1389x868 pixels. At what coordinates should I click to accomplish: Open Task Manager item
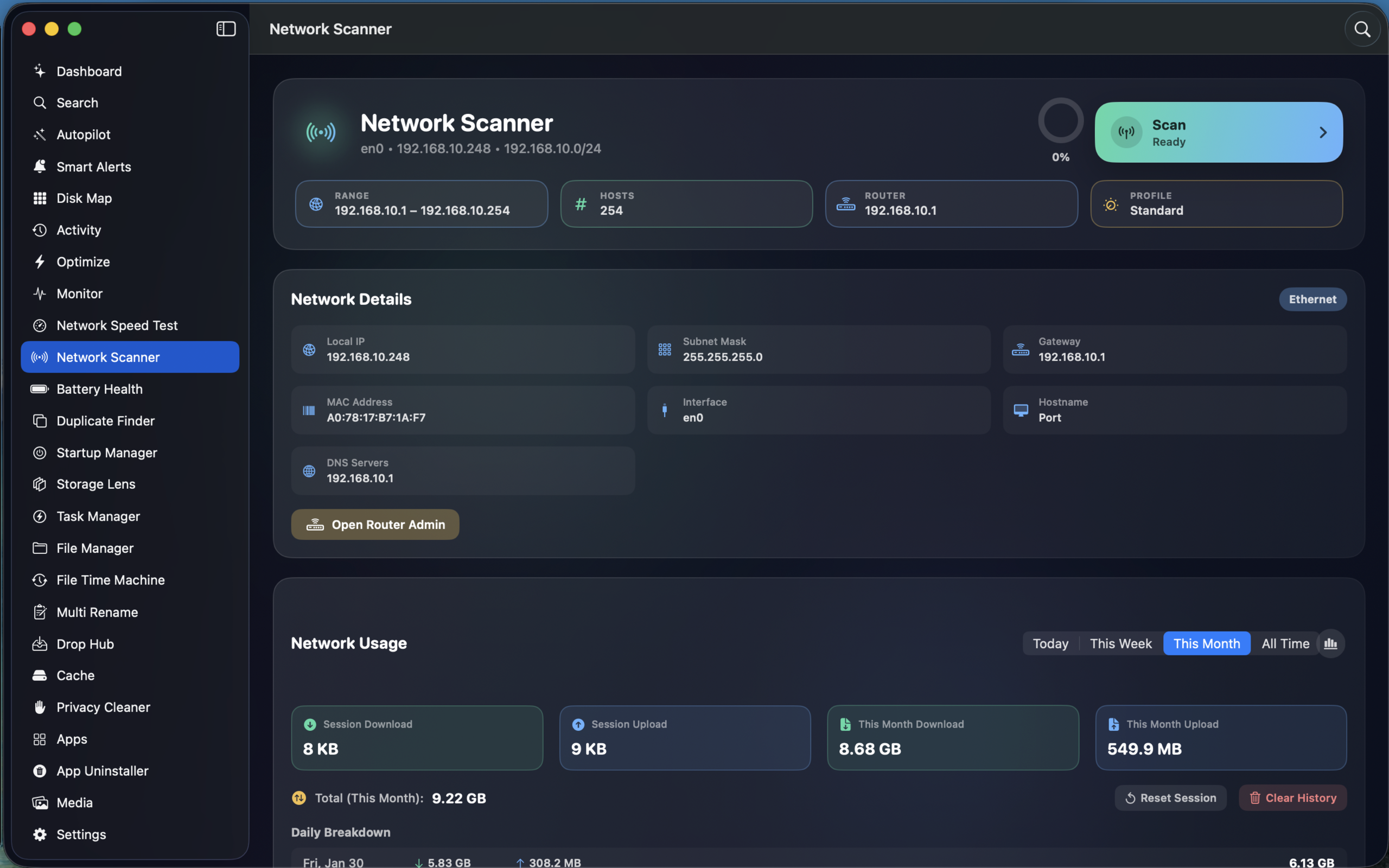(130, 516)
